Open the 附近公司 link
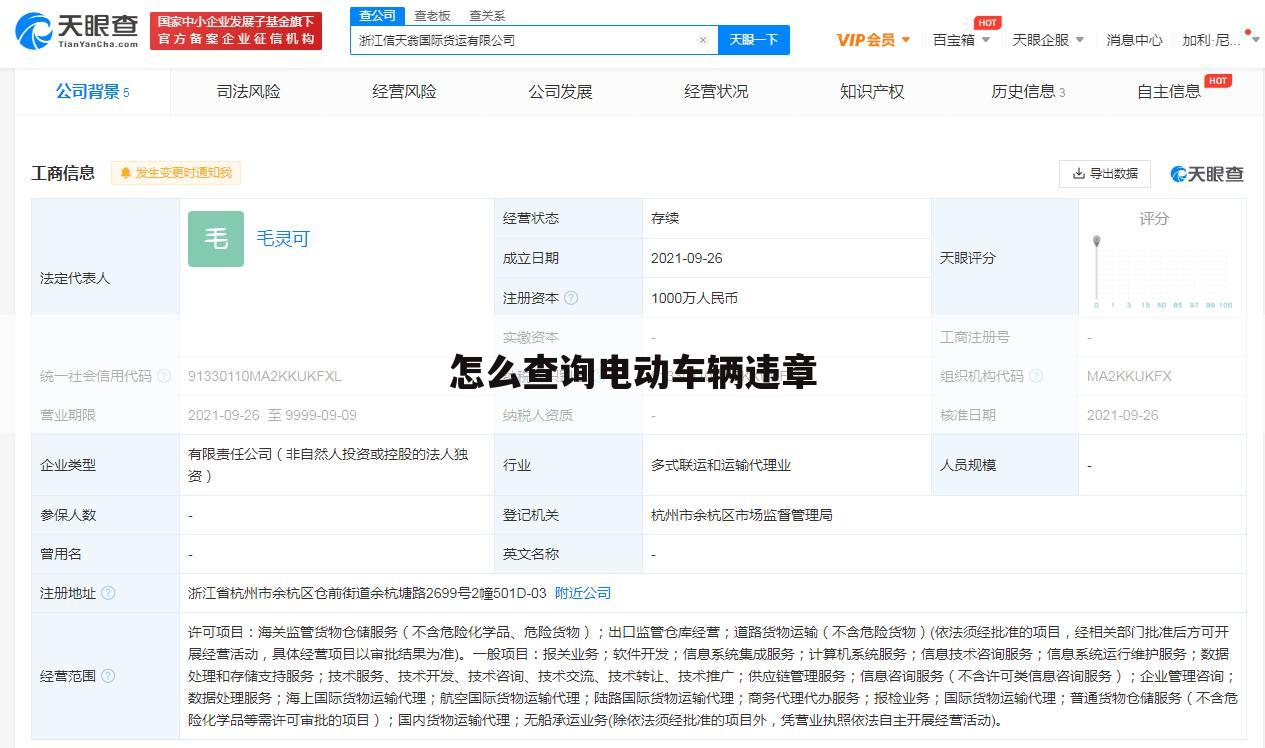The height and width of the screenshot is (748, 1265). [583, 593]
